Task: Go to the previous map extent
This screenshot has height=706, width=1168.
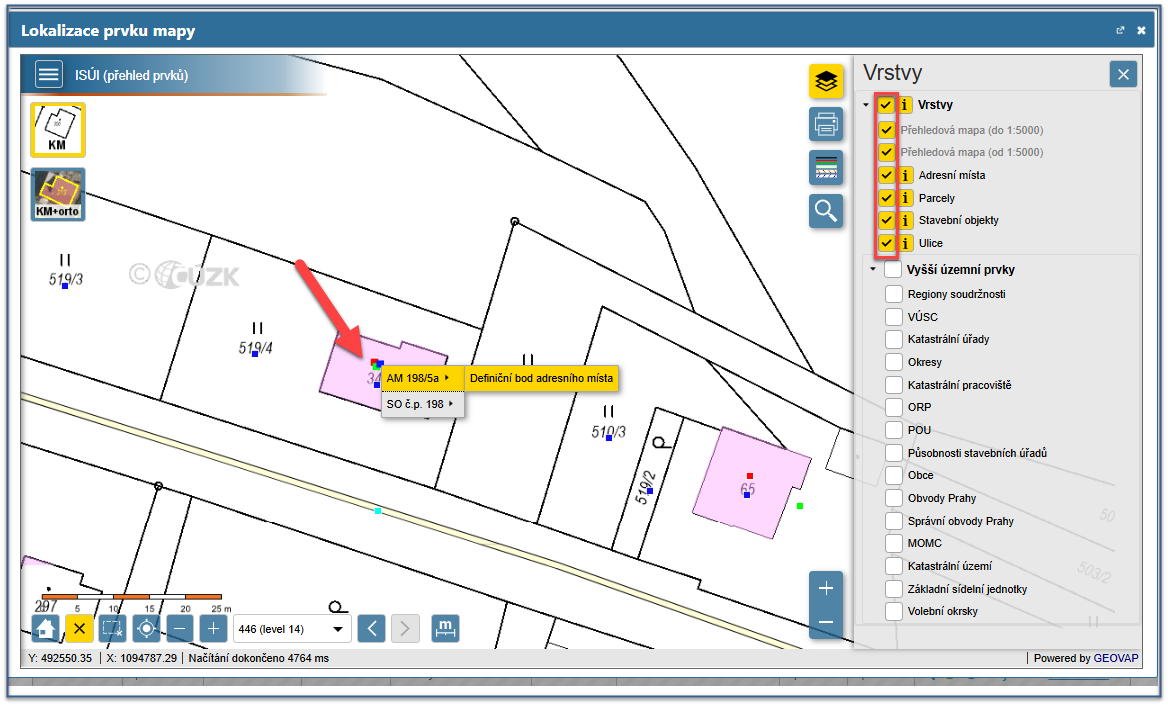Action: point(371,628)
